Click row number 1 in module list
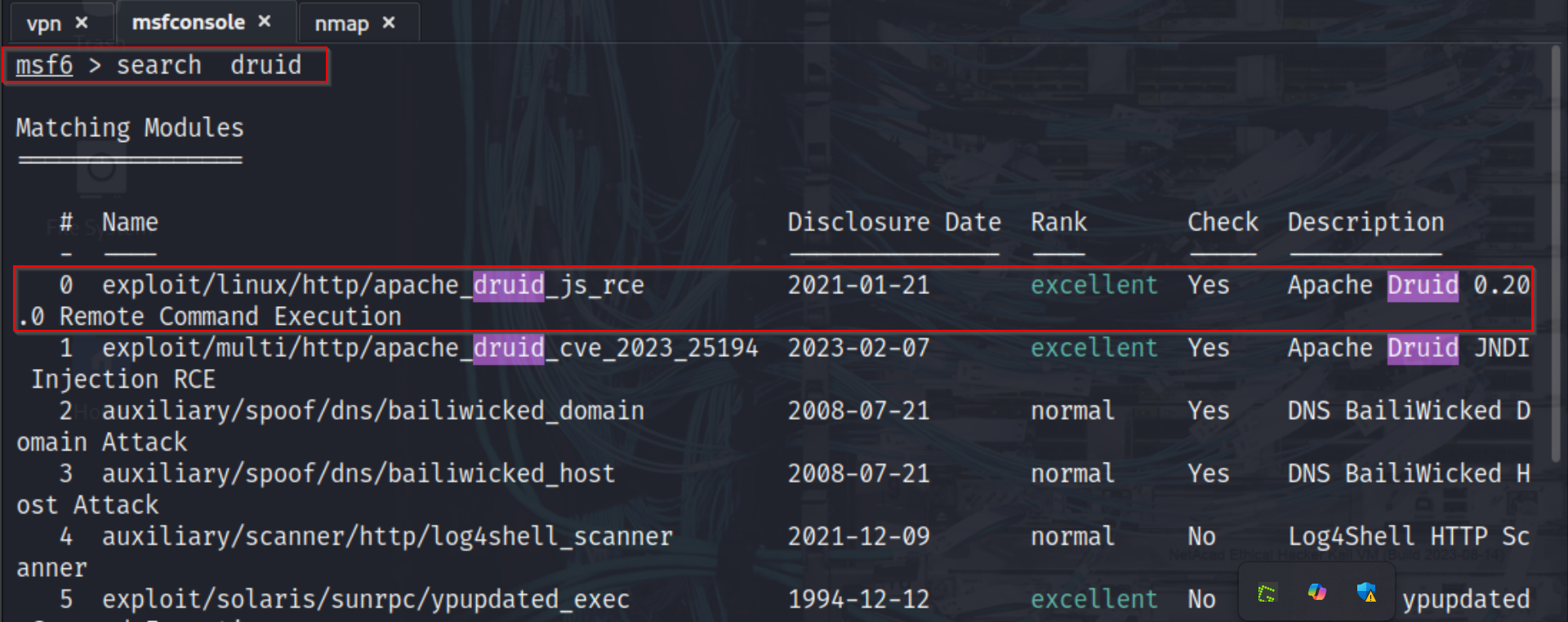This screenshot has height=622, width=1568. coord(66,348)
